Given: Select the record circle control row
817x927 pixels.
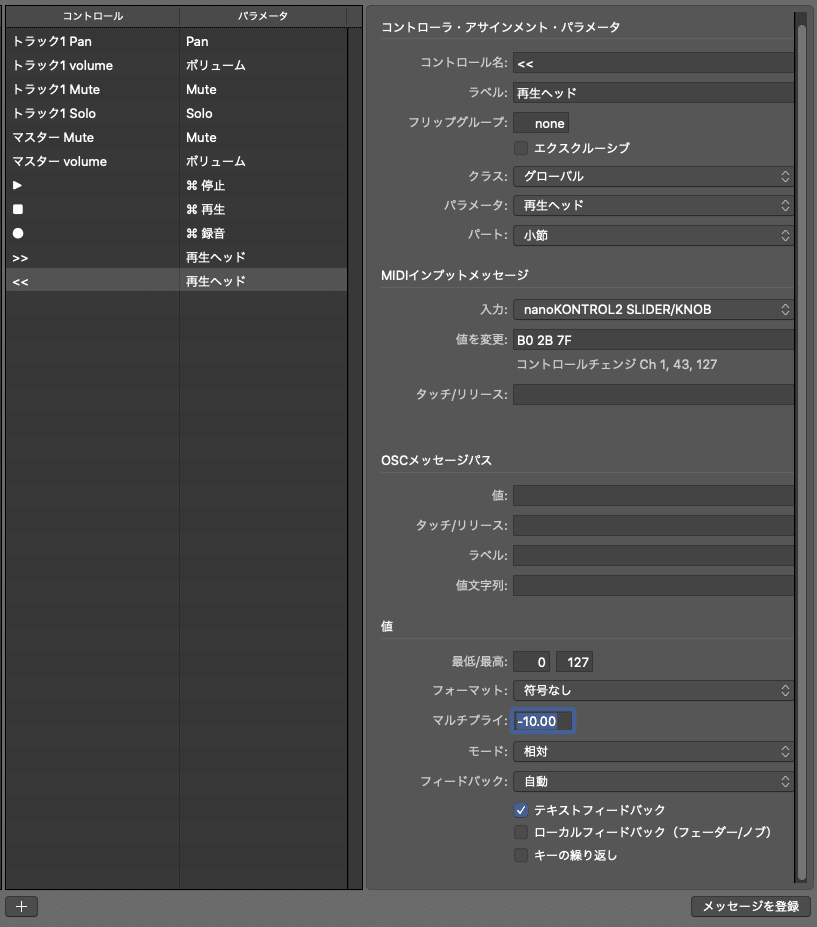Looking at the screenshot, I should (x=176, y=234).
